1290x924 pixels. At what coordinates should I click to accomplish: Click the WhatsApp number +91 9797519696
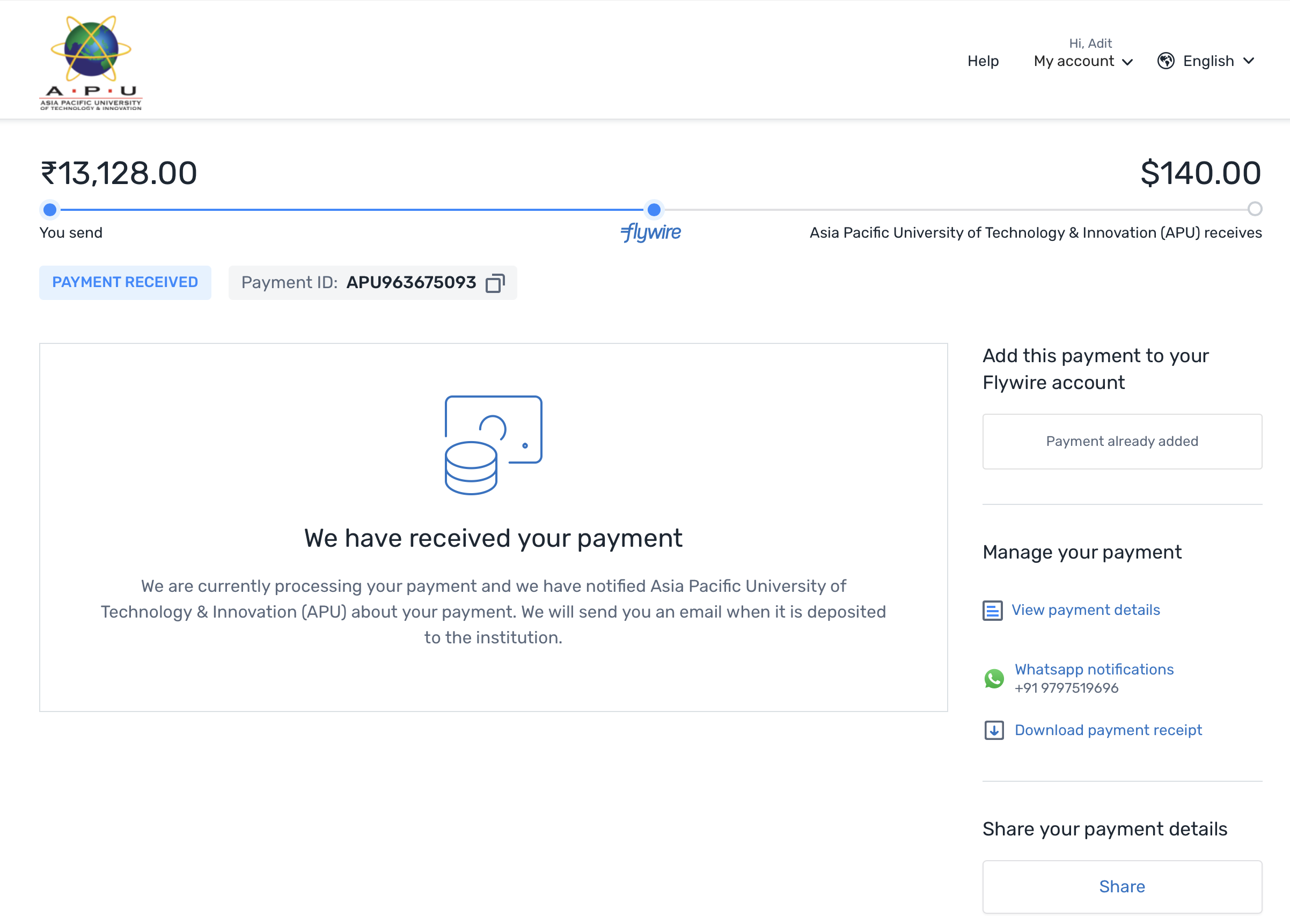click(x=1066, y=687)
